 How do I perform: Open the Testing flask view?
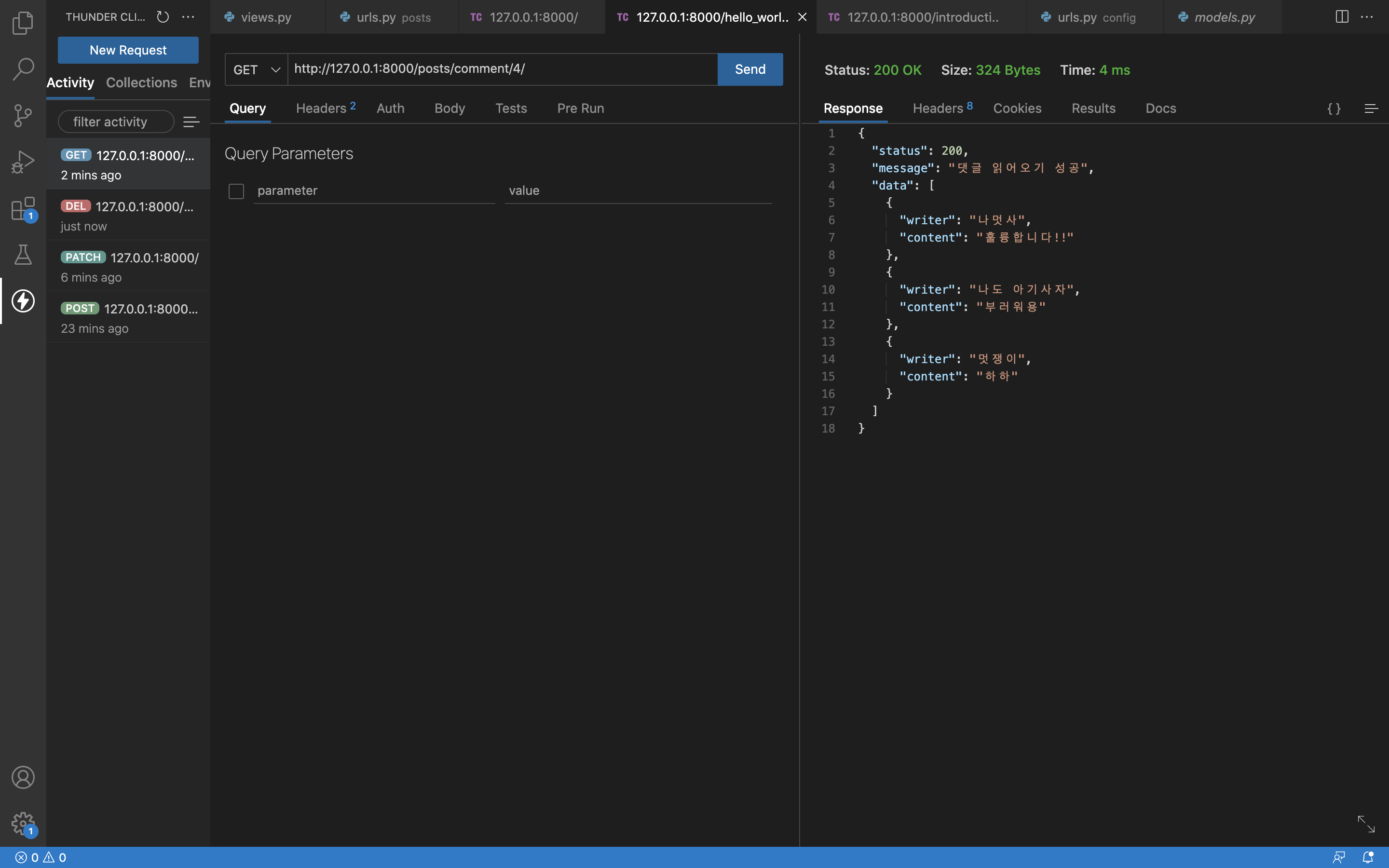[23, 254]
